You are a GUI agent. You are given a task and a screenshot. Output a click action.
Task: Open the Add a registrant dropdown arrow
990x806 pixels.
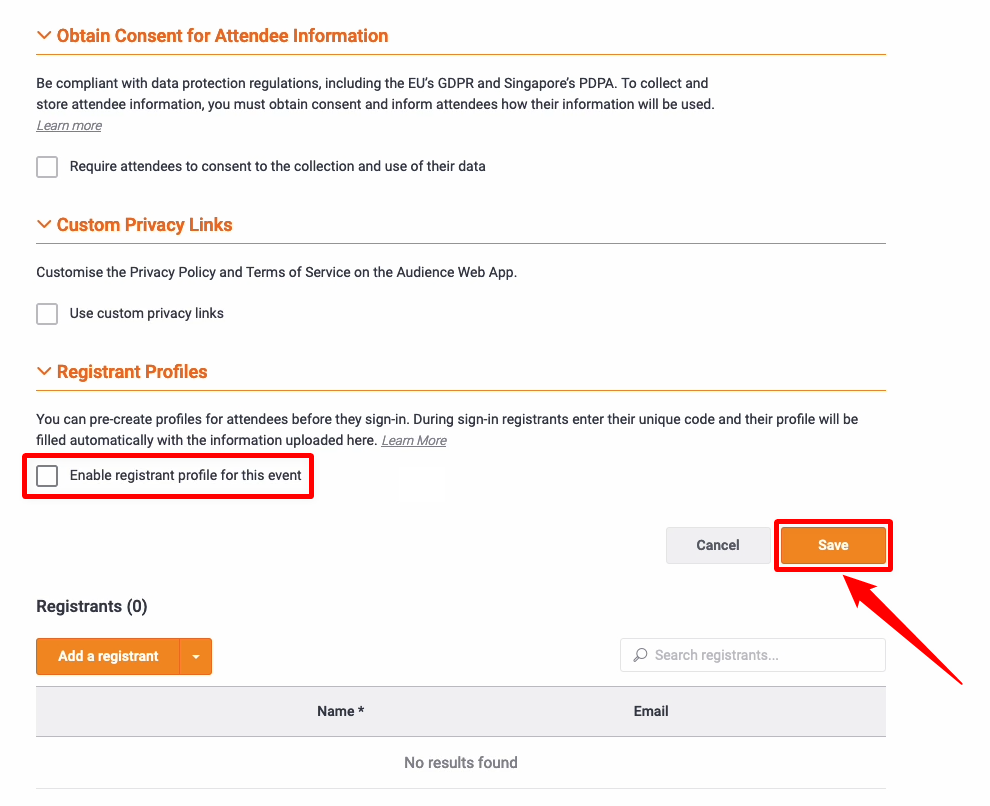pyautogui.click(x=196, y=657)
